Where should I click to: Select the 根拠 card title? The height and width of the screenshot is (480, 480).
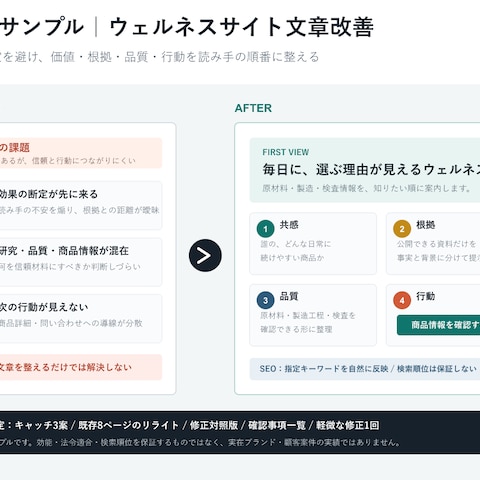pos(426,225)
